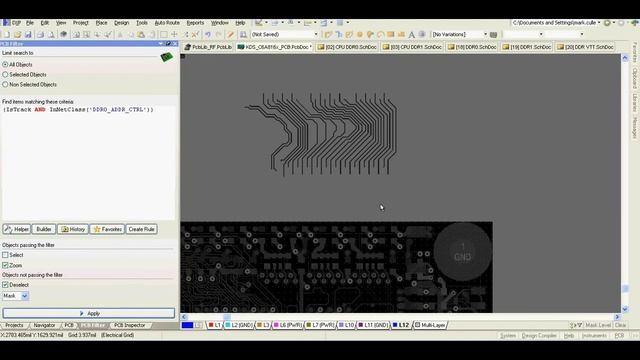Open the Reports menu

click(x=195, y=23)
